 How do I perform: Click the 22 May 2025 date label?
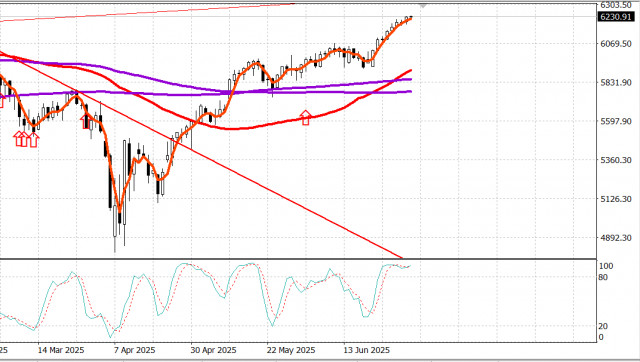291,350
